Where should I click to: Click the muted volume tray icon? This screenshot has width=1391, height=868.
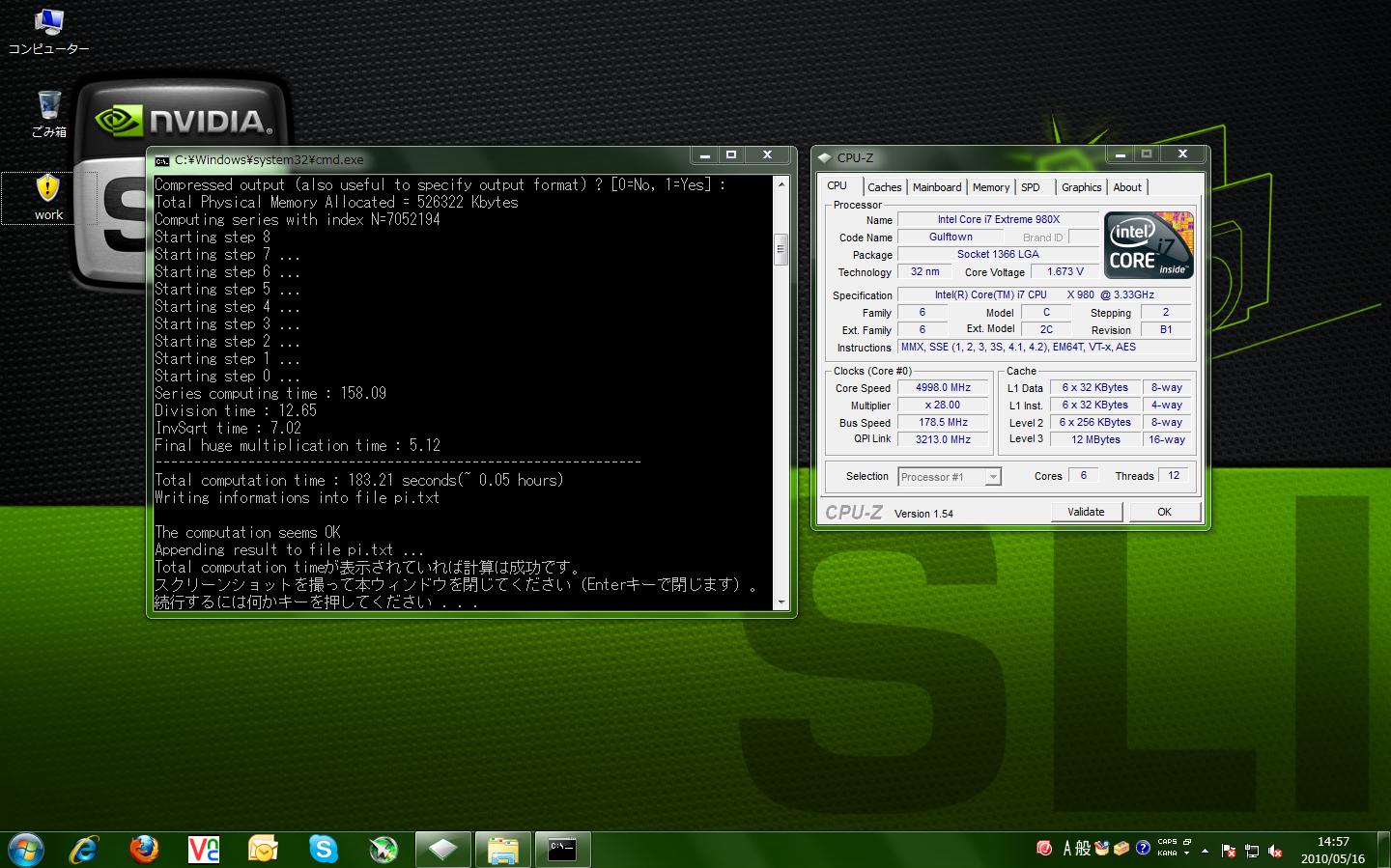point(1275,851)
